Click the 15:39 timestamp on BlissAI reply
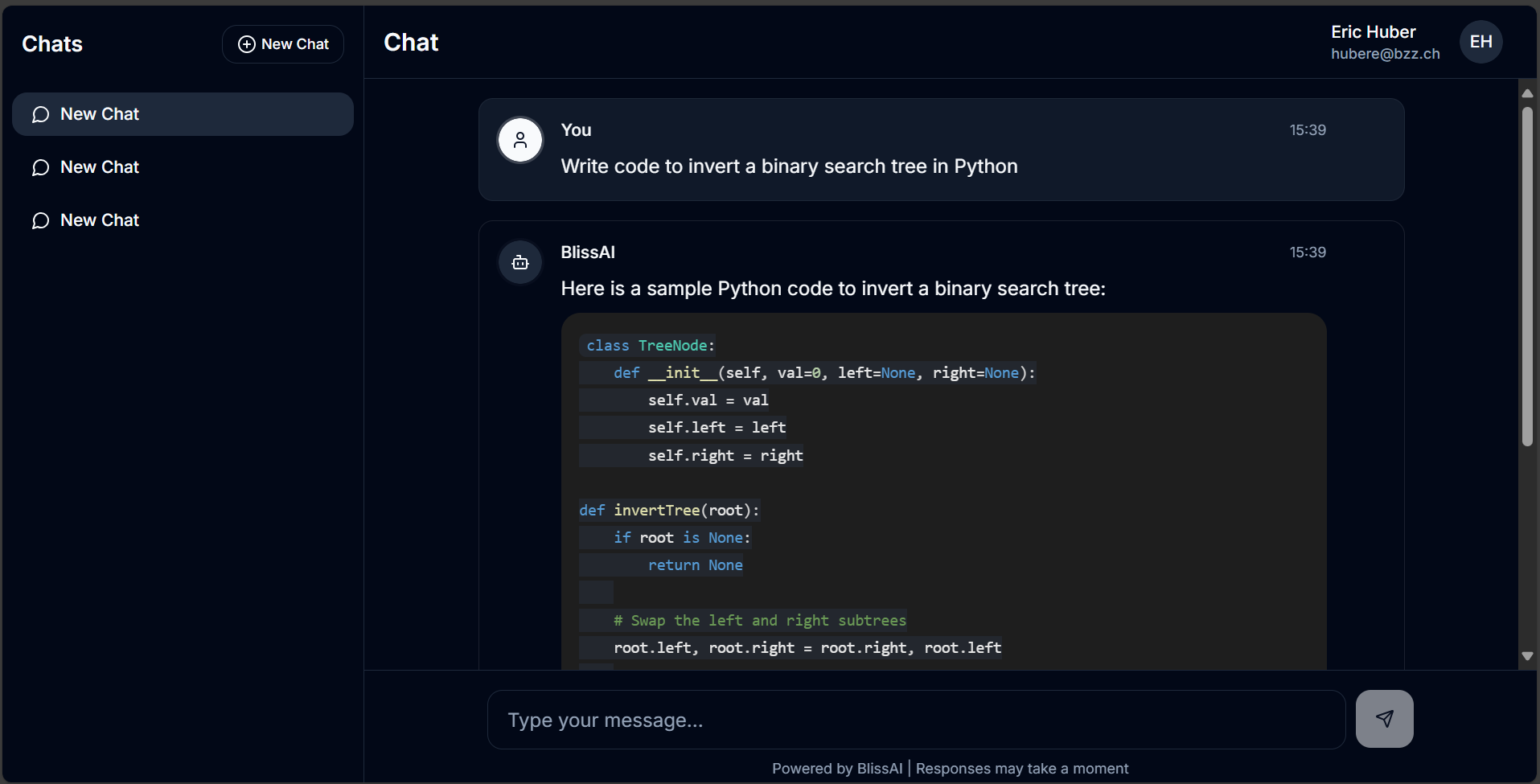The image size is (1540, 784). pos(1308,252)
